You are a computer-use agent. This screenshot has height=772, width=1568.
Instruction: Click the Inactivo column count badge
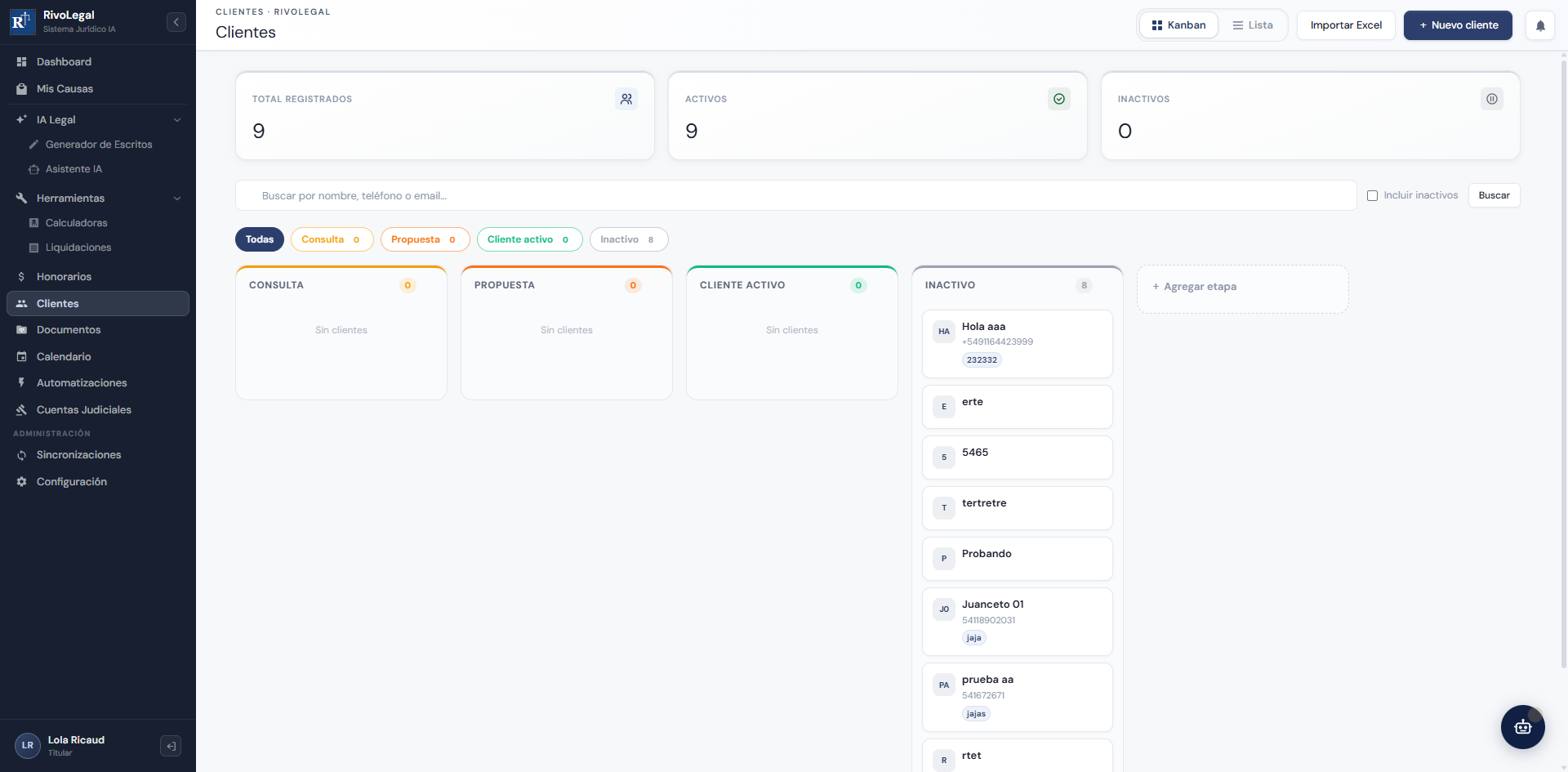click(x=1084, y=286)
